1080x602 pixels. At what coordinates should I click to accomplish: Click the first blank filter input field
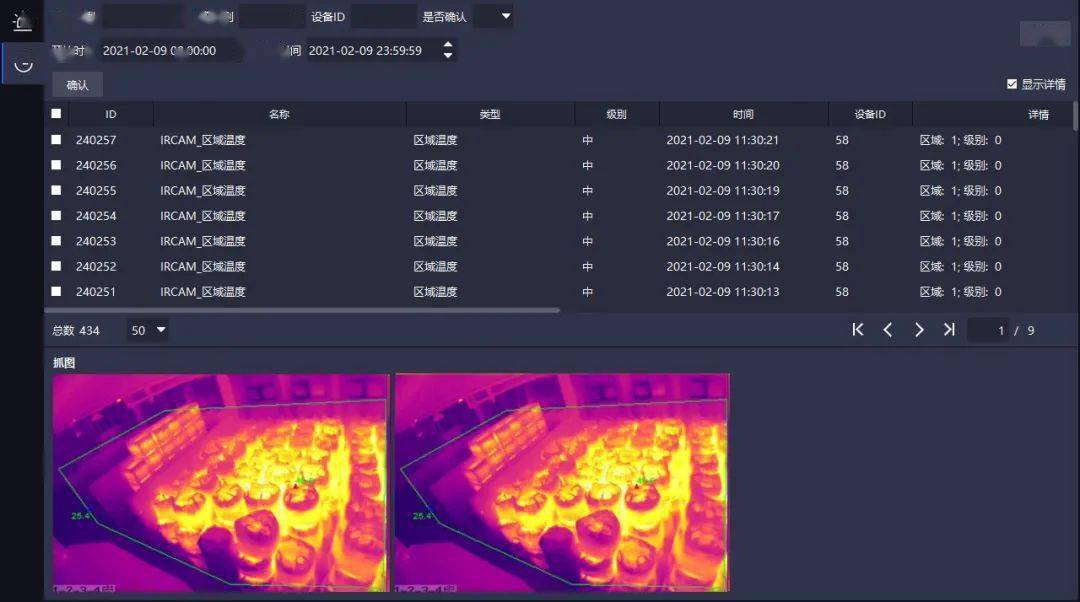[x=143, y=16]
